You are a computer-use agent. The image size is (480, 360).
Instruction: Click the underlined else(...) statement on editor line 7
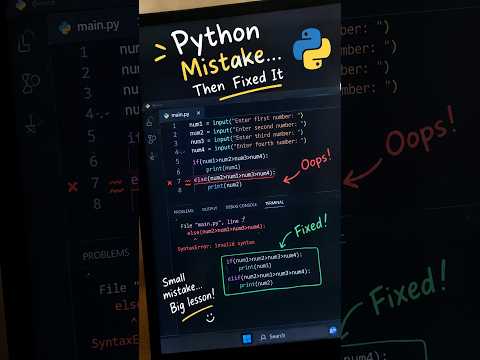235,176
